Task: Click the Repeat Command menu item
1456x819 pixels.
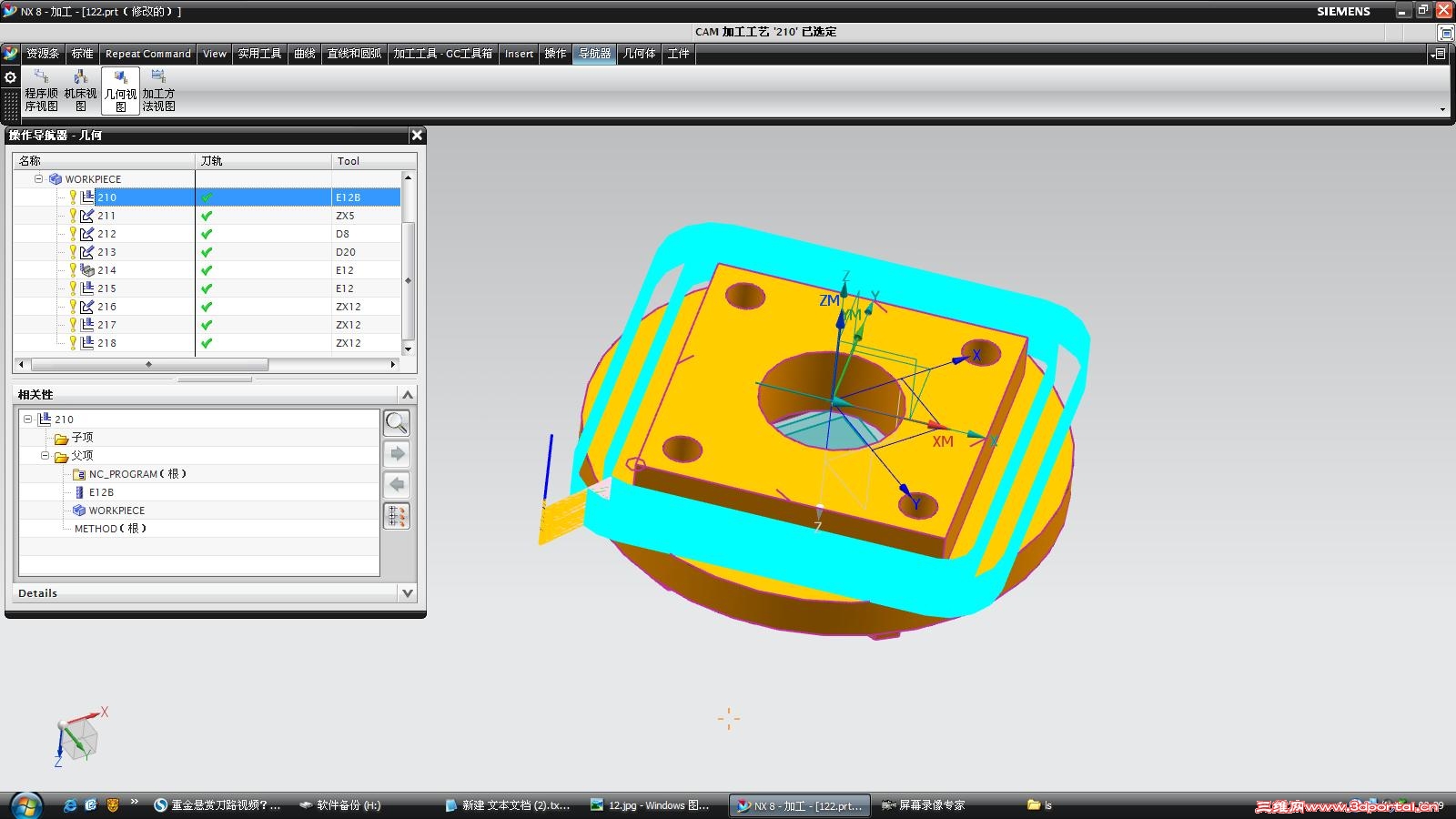Action: 148,54
